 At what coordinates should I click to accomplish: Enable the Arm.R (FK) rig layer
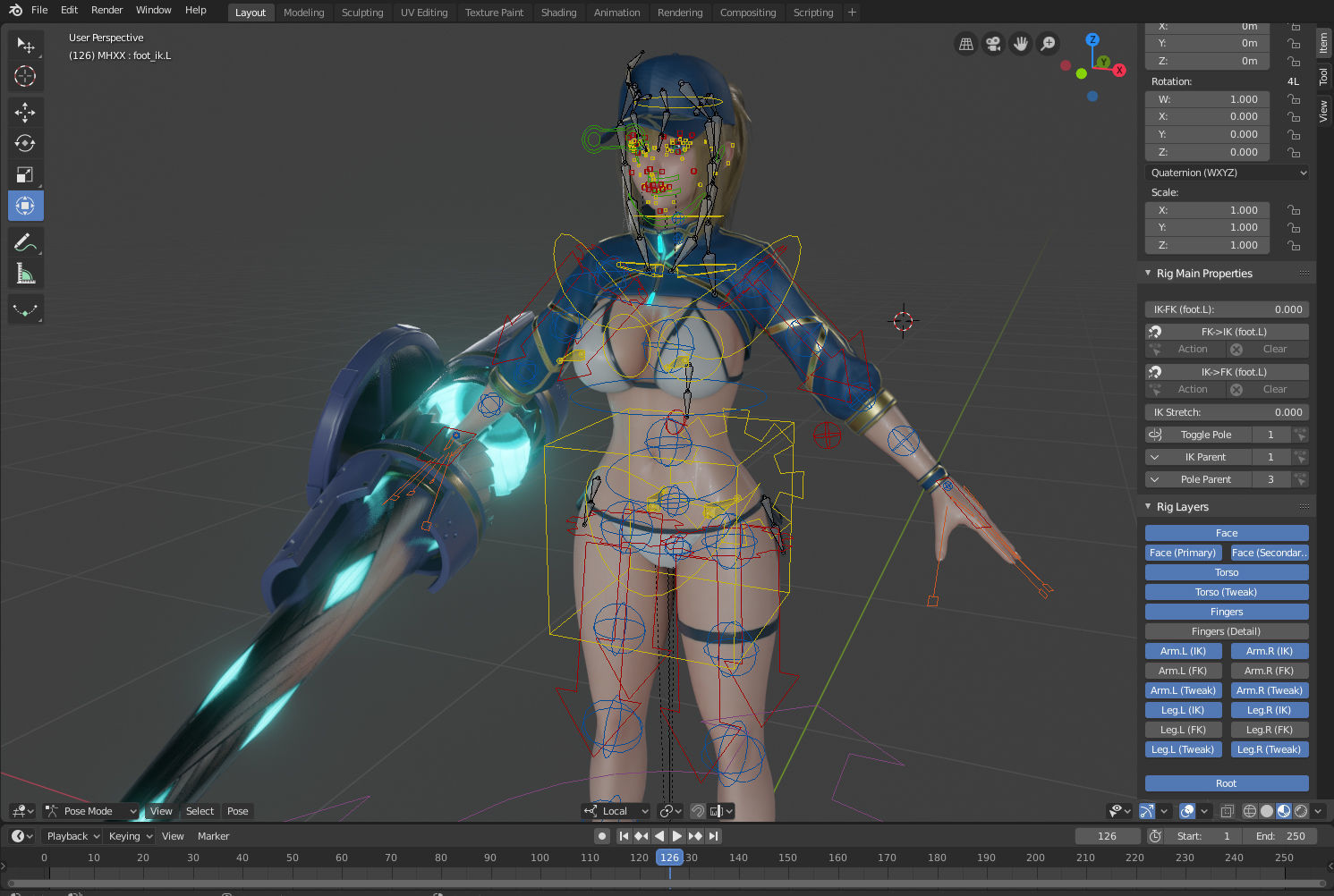pyautogui.click(x=1270, y=671)
